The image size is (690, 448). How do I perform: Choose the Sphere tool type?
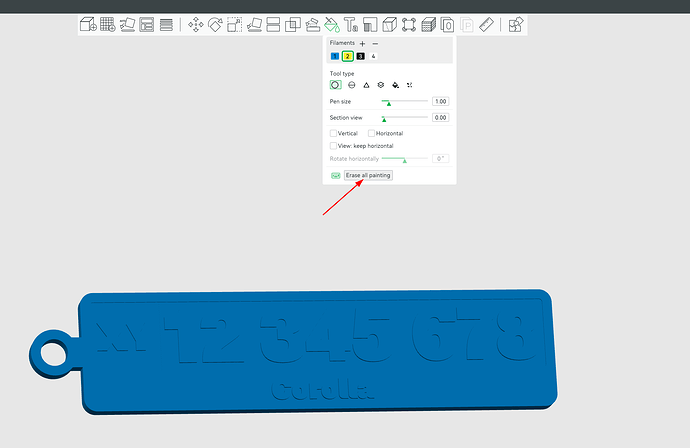[351, 85]
